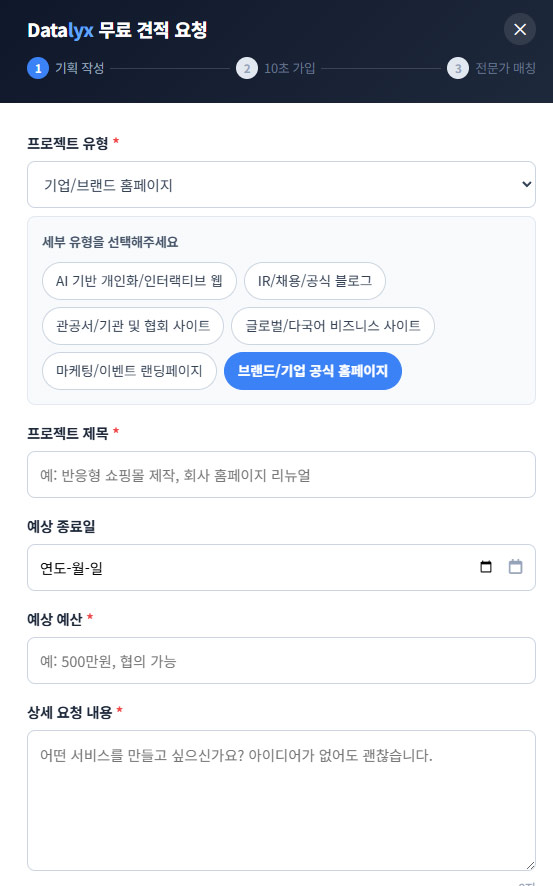Click the step 2 circle icon

point(247,68)
